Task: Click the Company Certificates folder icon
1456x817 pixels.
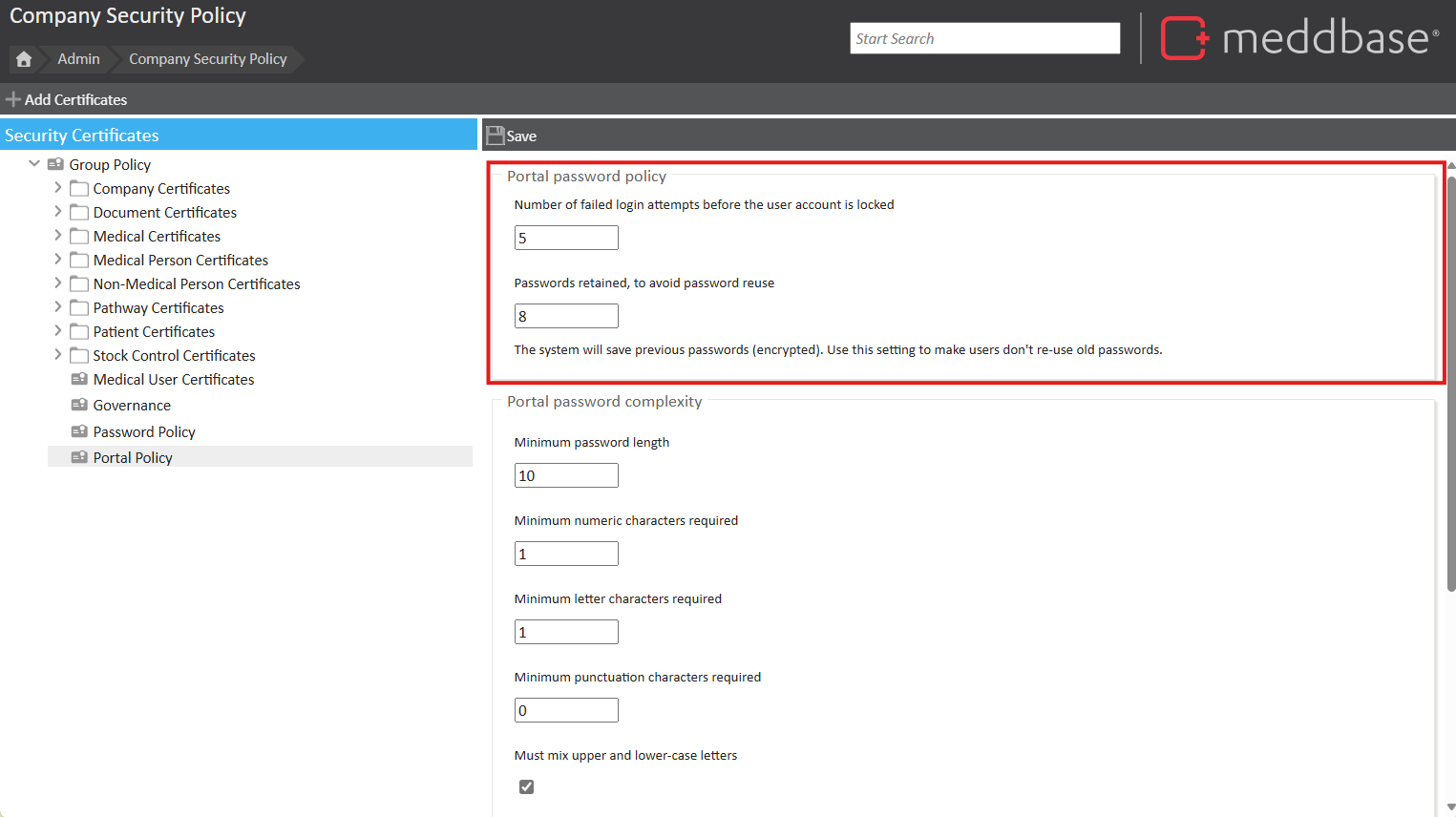Action: (x=79, y=189)
